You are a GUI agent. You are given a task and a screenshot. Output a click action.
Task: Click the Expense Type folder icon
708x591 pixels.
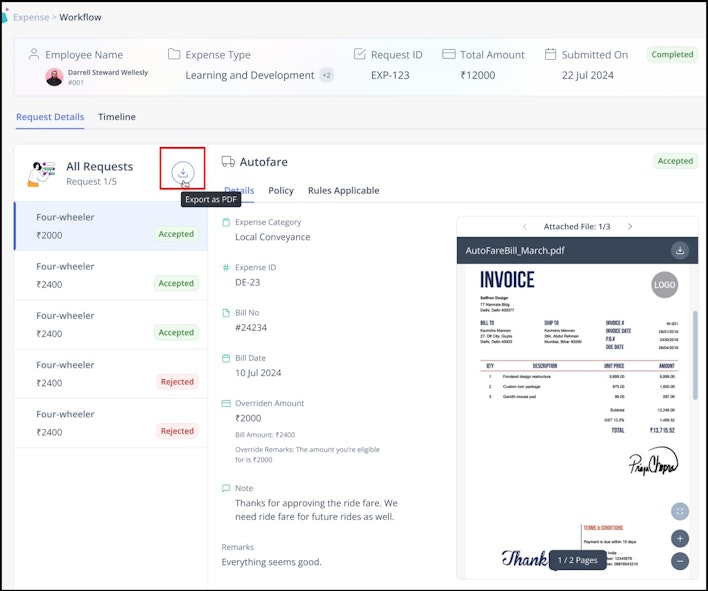[x=174, y=54]
